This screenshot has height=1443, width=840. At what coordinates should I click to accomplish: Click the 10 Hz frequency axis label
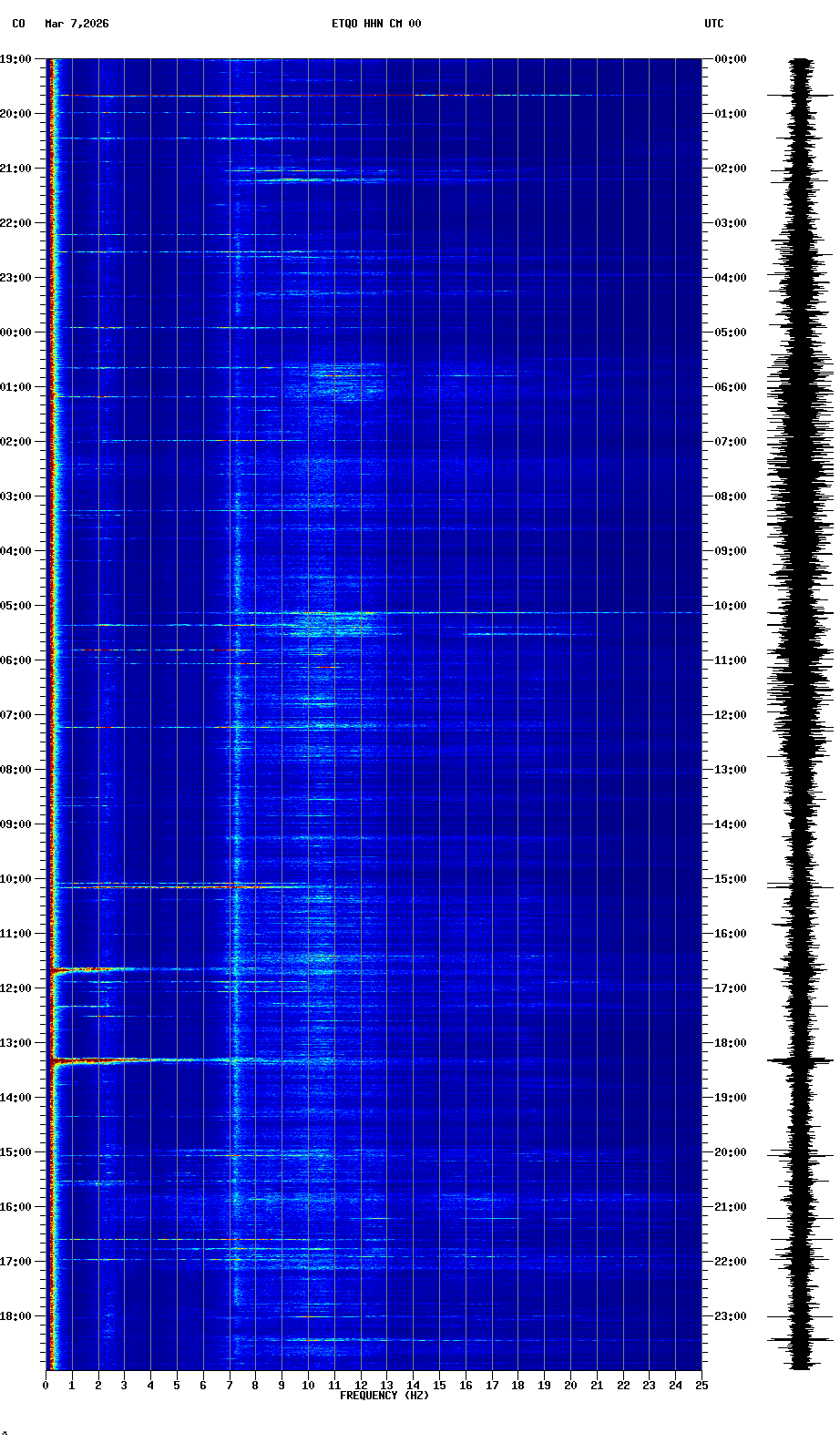coord(308,1386)
